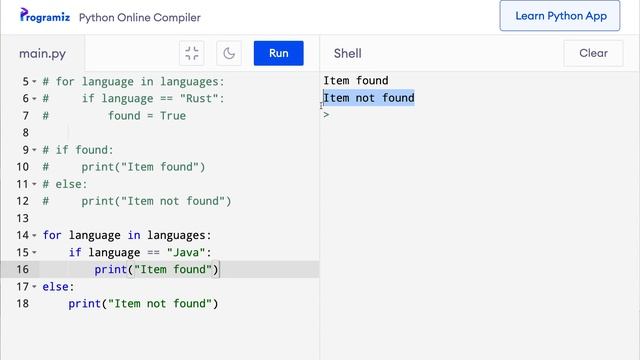Place cursor on empty line 13
640x360 pixels.
pos(180,218)
